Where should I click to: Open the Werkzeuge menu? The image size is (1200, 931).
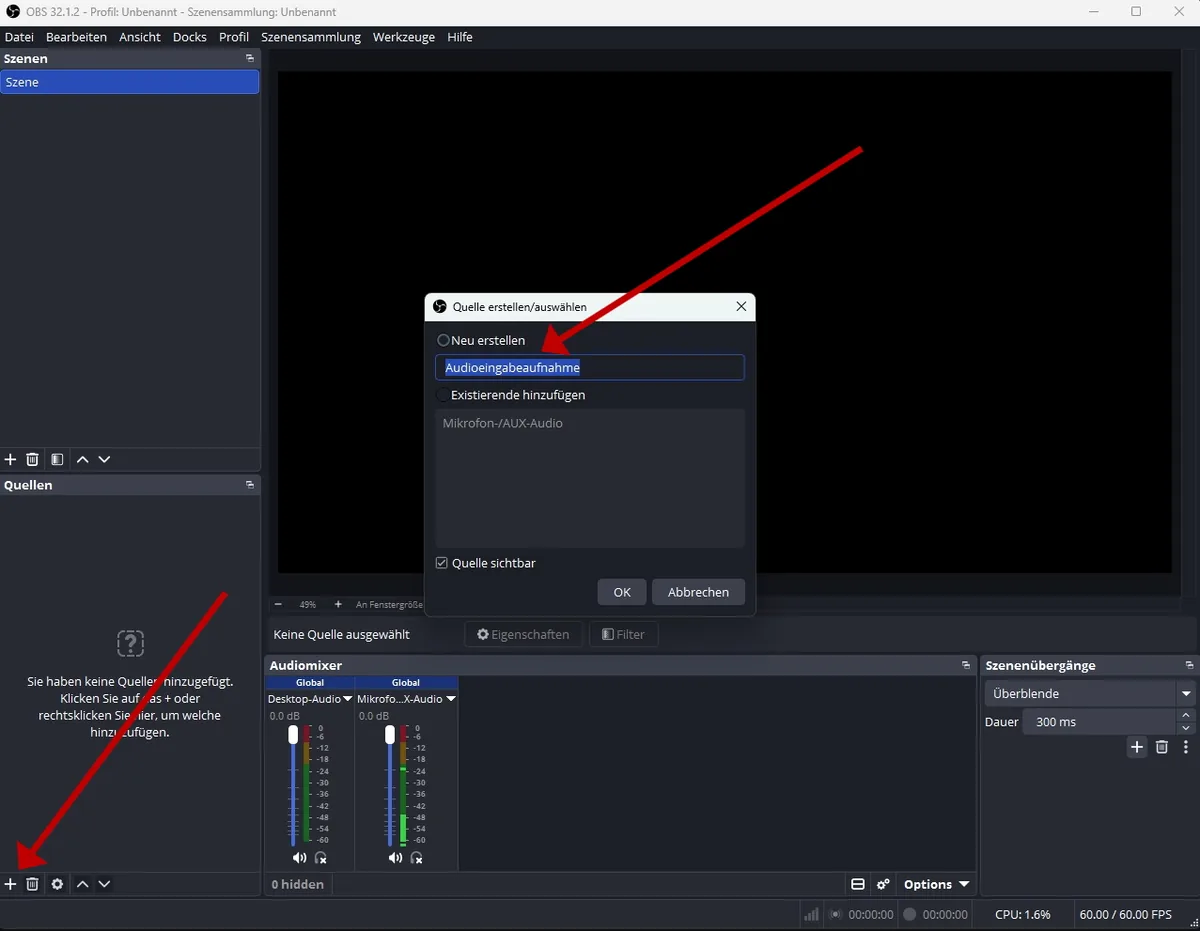(404, 37)
